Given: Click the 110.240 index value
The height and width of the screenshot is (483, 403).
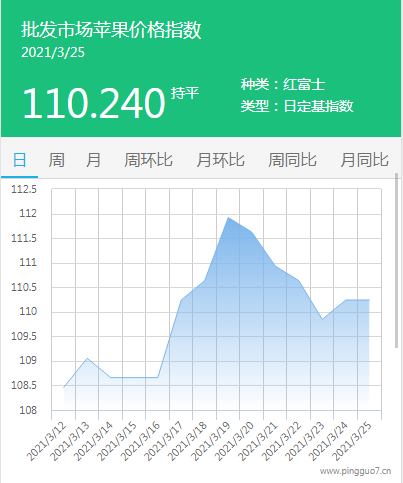Looking at the screenshot, I should click(94, 103).
